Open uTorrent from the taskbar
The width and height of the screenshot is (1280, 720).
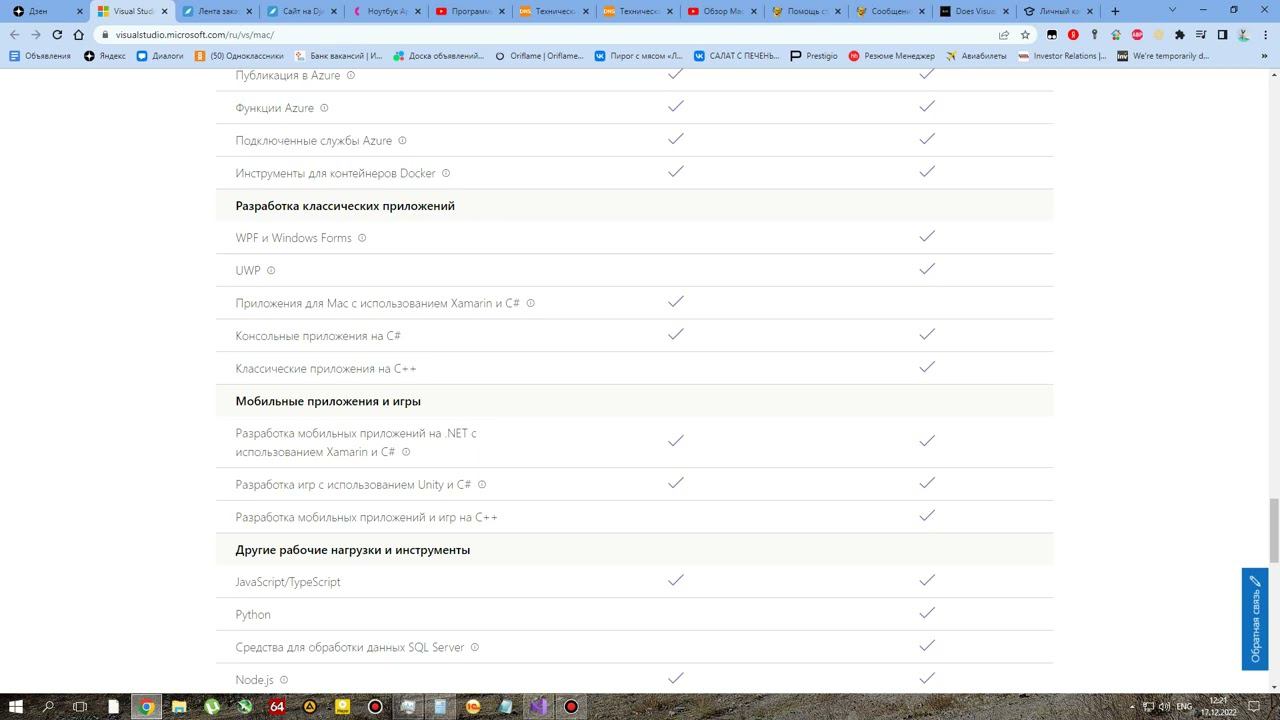[x=212, y=706]
